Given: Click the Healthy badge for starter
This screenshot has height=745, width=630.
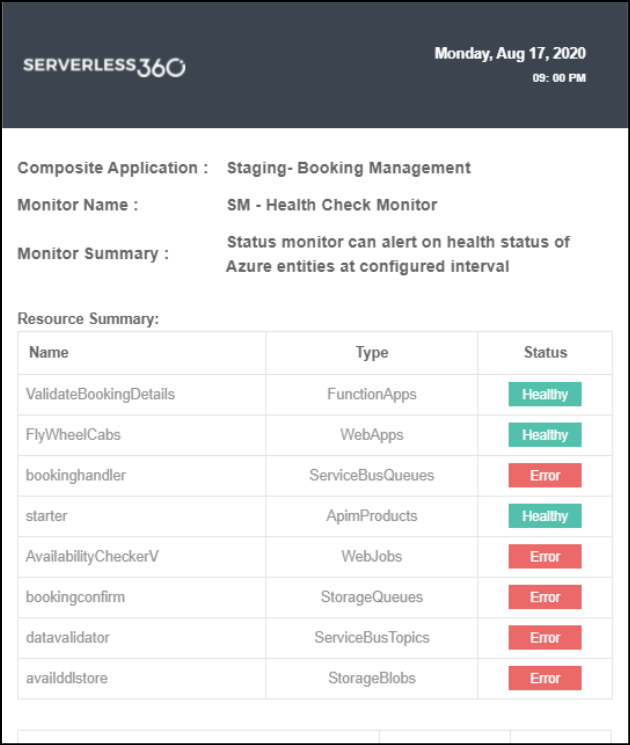Looking at the screenshot, I should coord(545,516).
